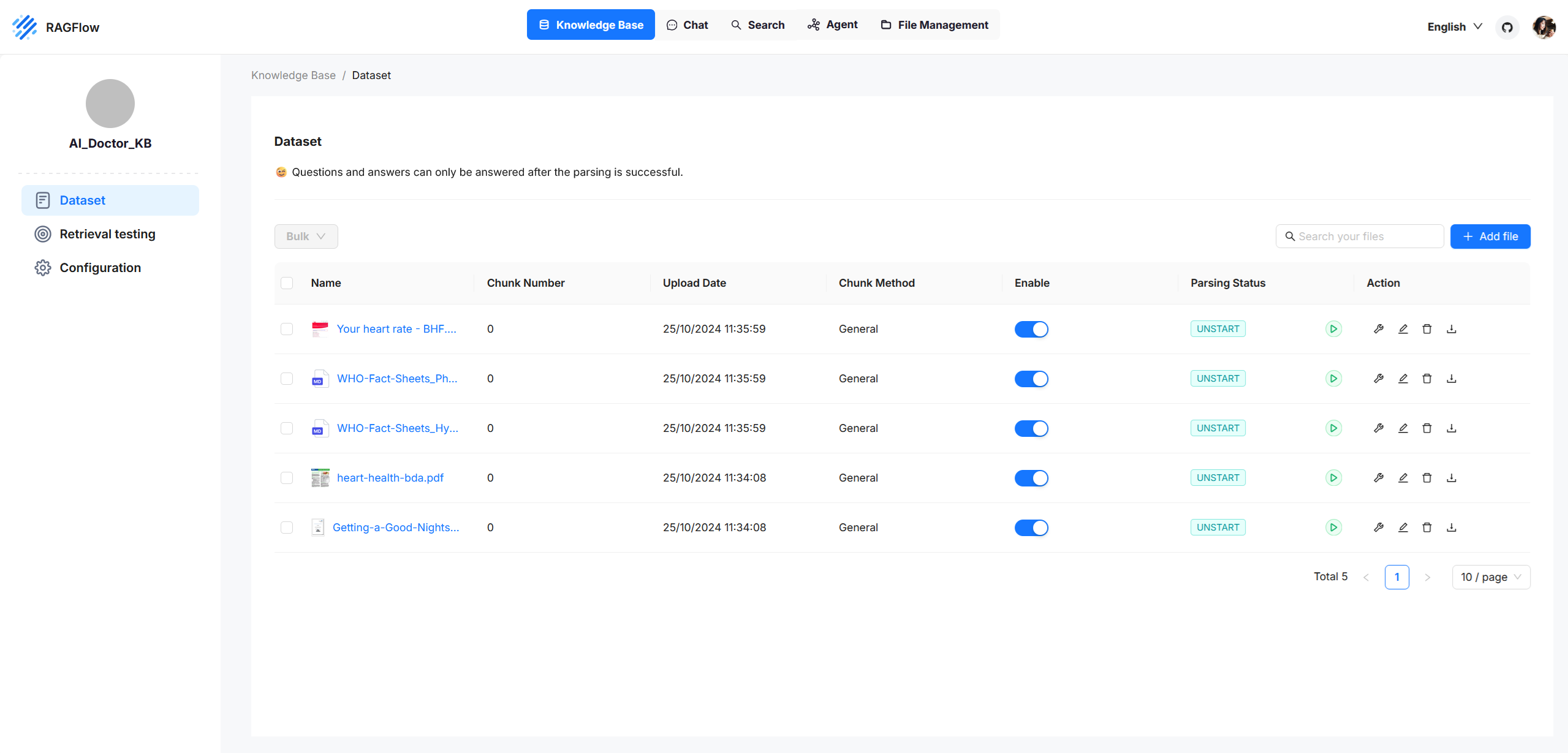Start parsing the Your heart rate BHF file

pos(1333,329)
